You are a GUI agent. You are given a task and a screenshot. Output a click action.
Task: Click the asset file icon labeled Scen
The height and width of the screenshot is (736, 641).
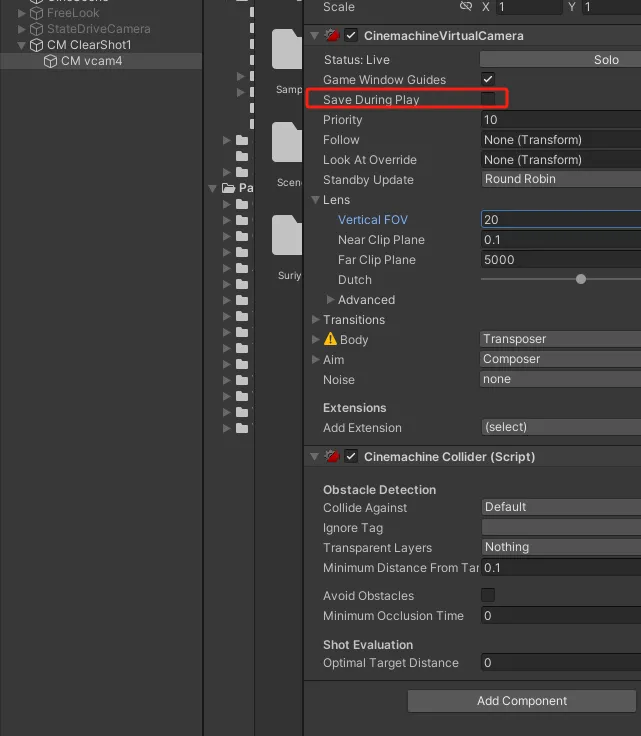coord(287,142)
